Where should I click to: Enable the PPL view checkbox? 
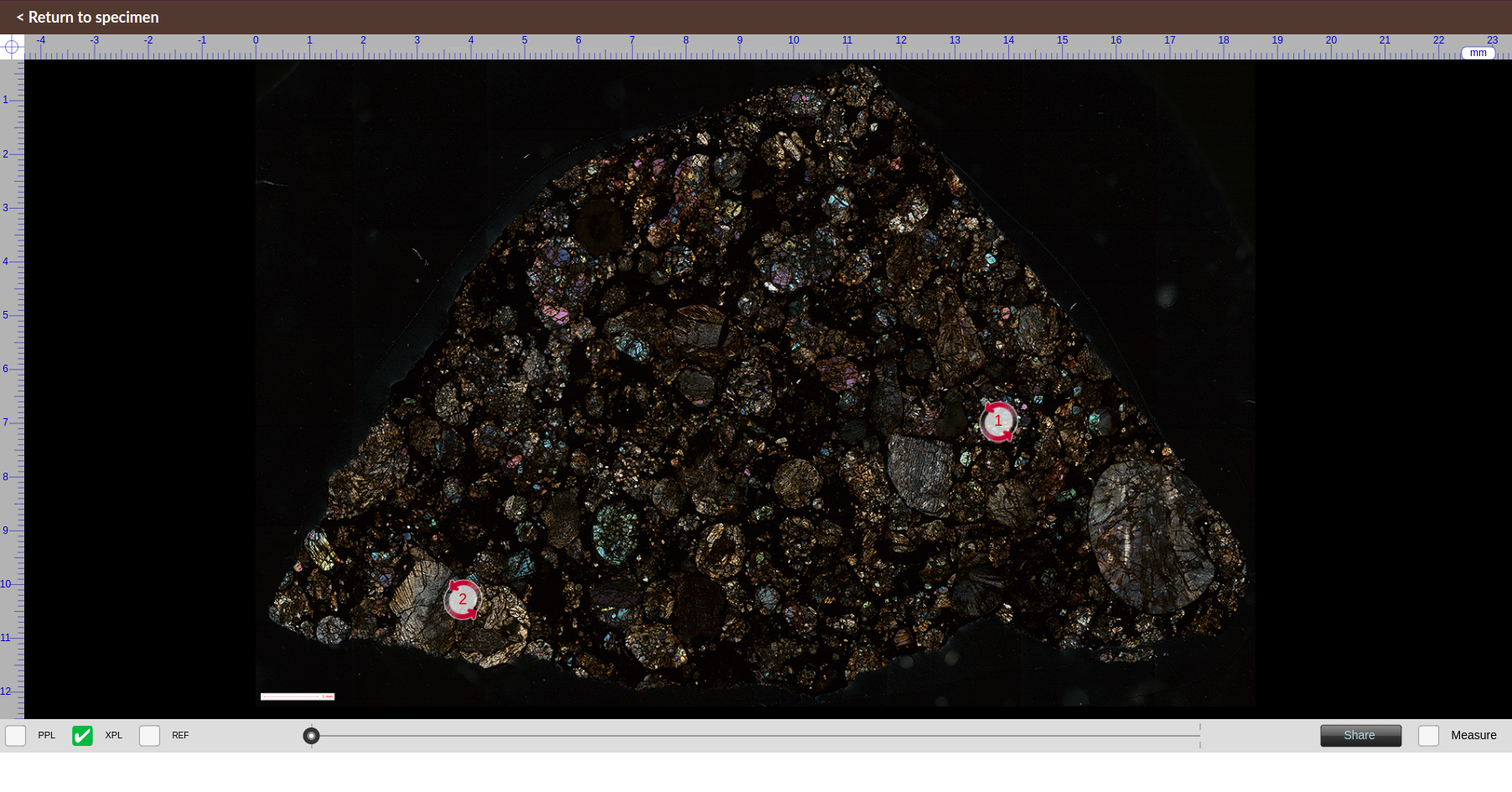[16, 736]
